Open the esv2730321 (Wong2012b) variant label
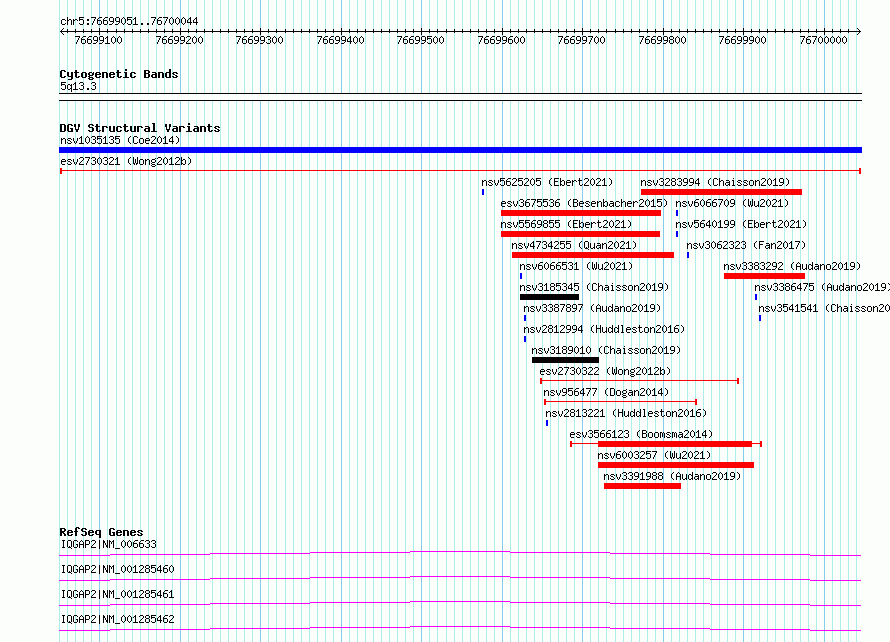This screenshot has height=642, width=890. [126, 161]
